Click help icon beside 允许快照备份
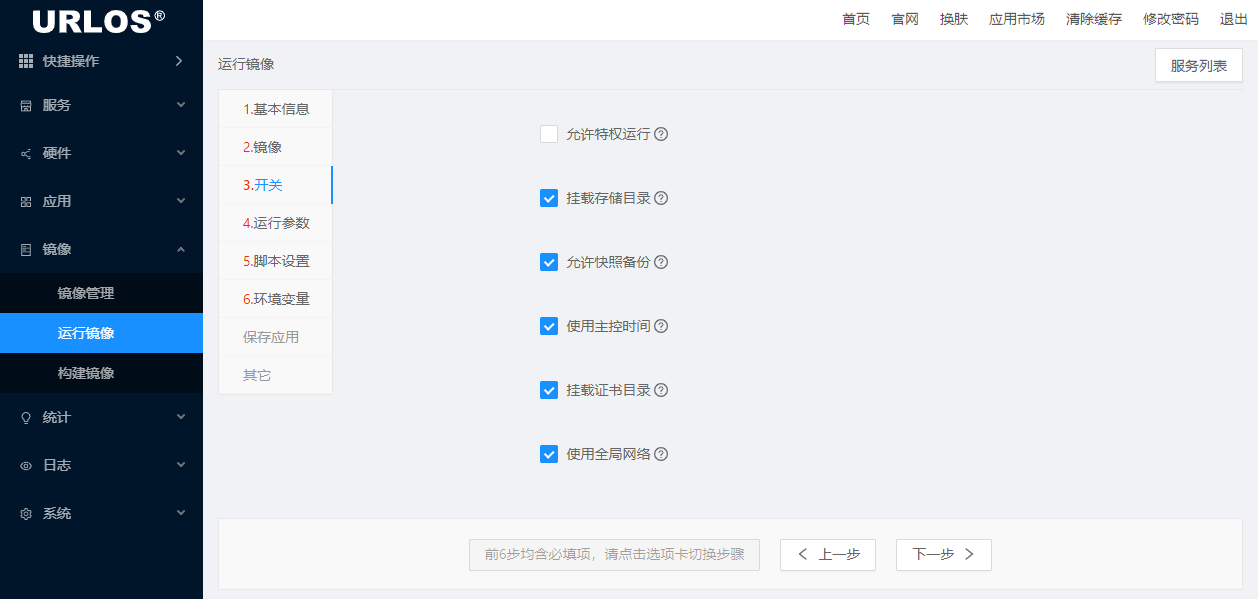1258x599 pixels. pos(661,262)
